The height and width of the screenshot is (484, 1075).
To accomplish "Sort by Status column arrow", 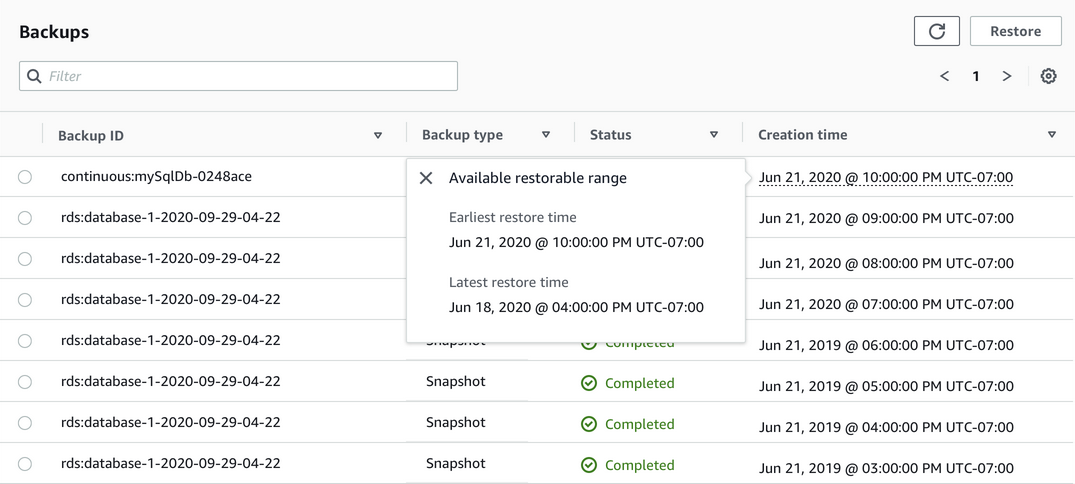I will pos(714,135).
